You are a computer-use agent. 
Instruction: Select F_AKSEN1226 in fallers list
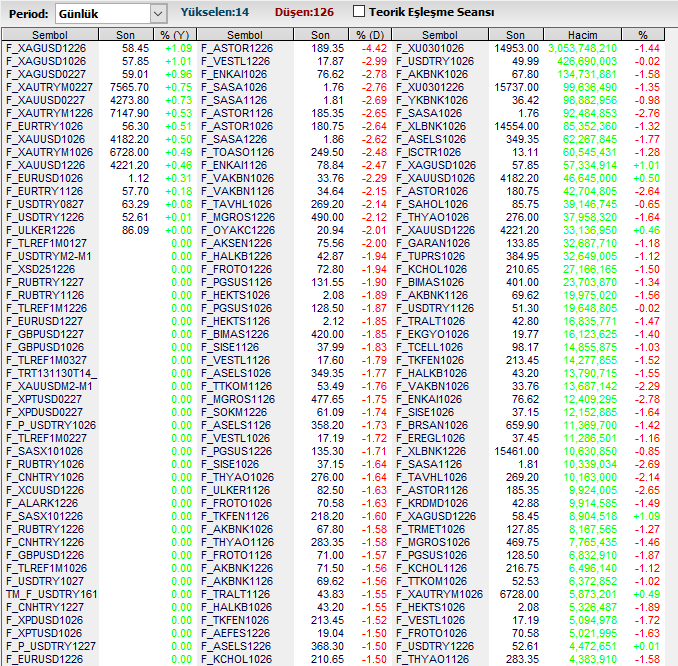tap(236, 243)
